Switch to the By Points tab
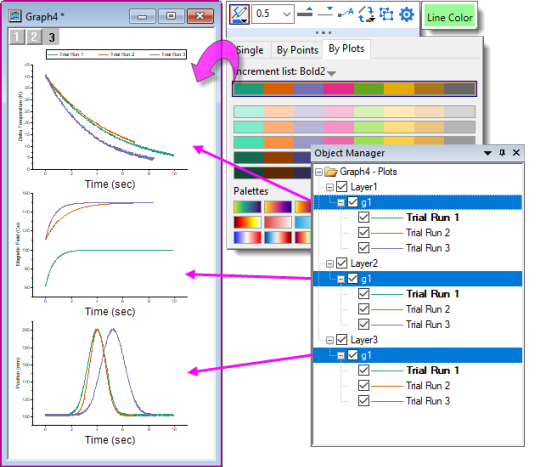This screenshot has width=541, height=467. click(297, 50)
